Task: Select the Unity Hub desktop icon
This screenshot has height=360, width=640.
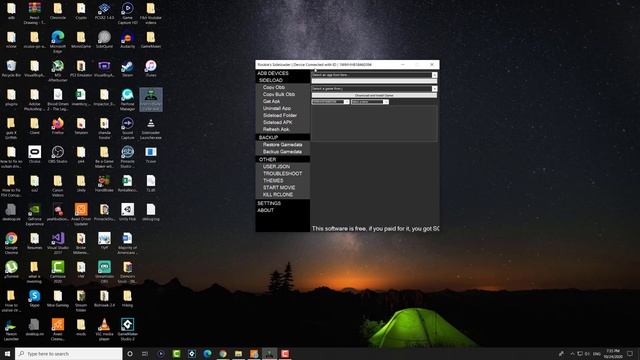Action: [127, 212]
